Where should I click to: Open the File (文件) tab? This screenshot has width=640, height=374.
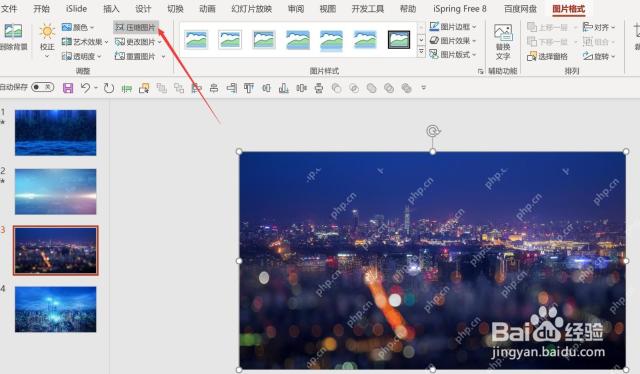coord(9,9)
